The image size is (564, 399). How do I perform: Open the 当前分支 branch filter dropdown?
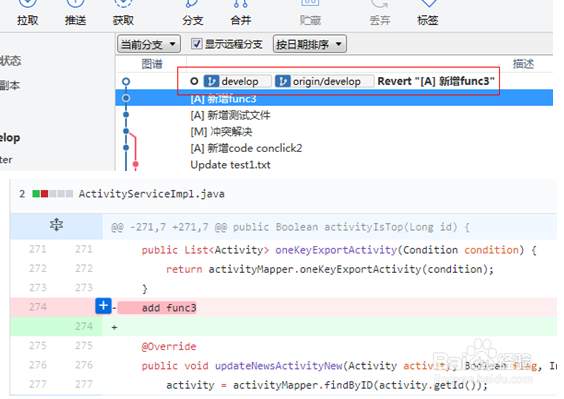click(149, 44)
